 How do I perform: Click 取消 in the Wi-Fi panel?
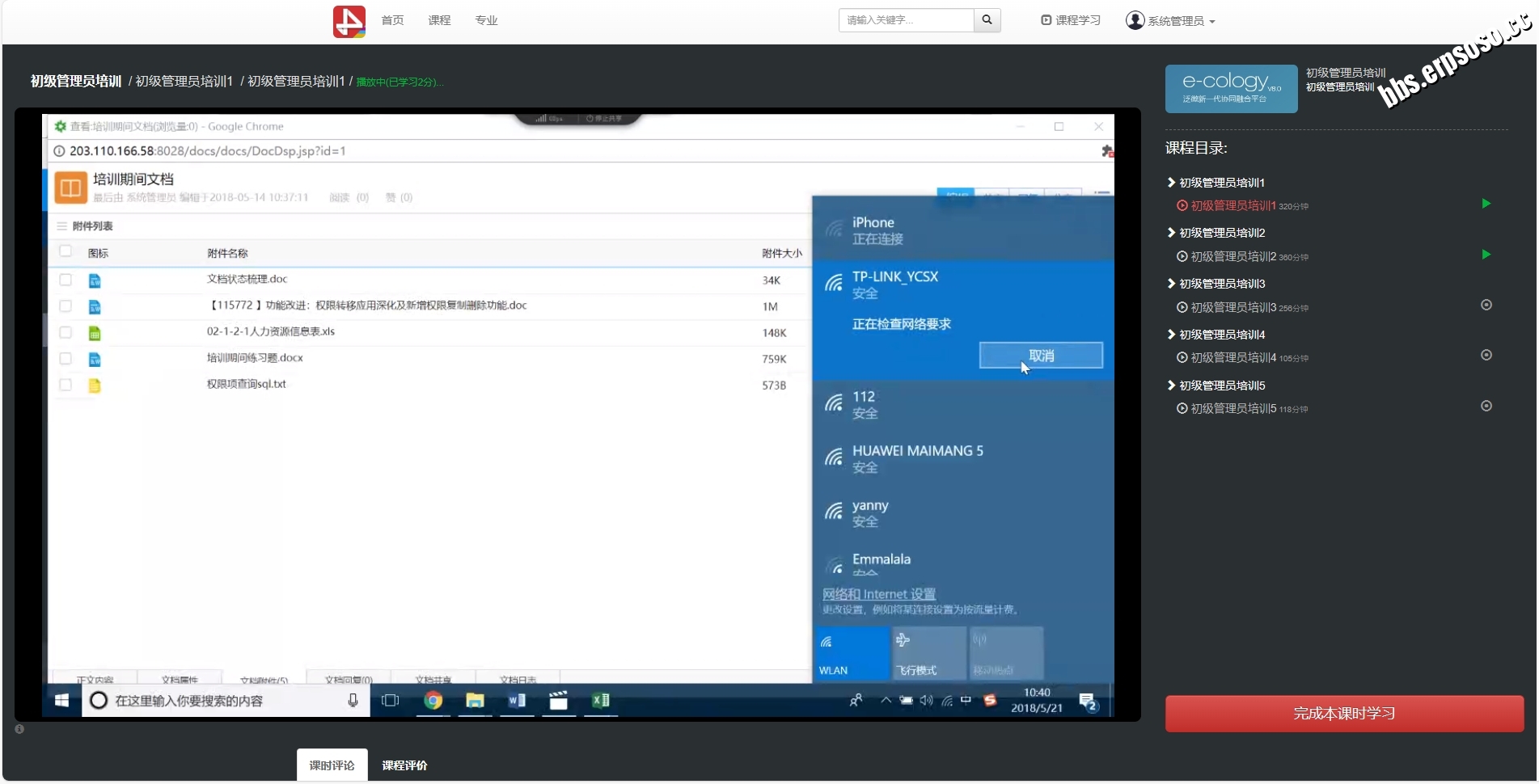coord(1041,356)
